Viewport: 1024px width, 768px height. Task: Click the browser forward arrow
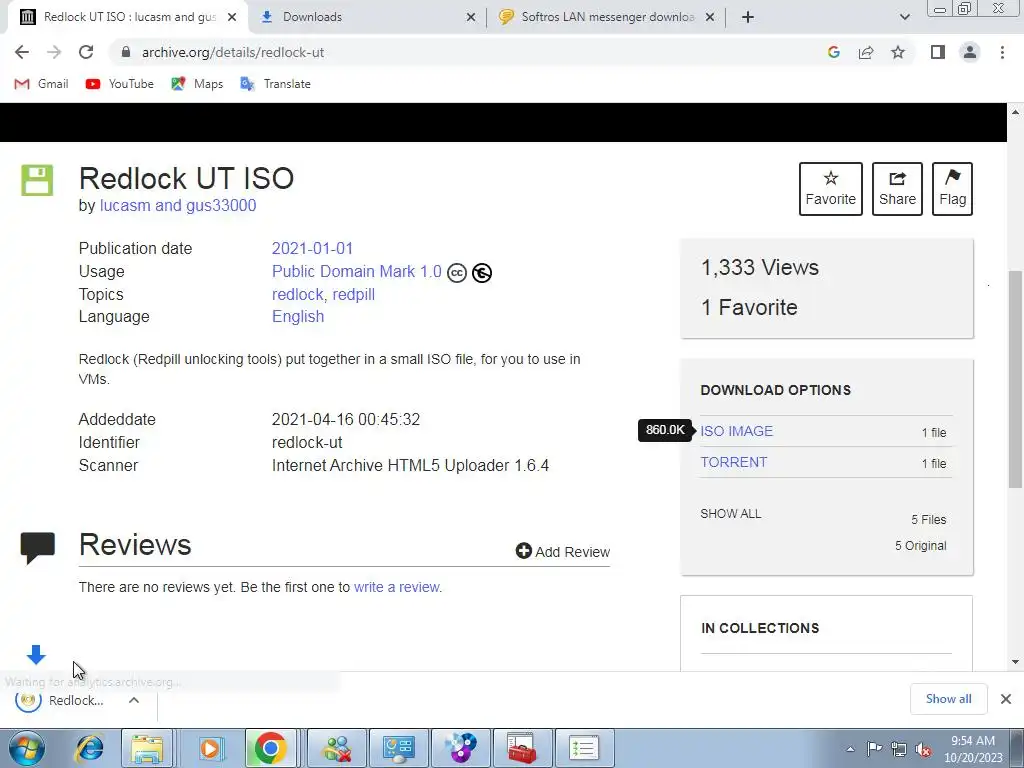[x=54, y=52]
